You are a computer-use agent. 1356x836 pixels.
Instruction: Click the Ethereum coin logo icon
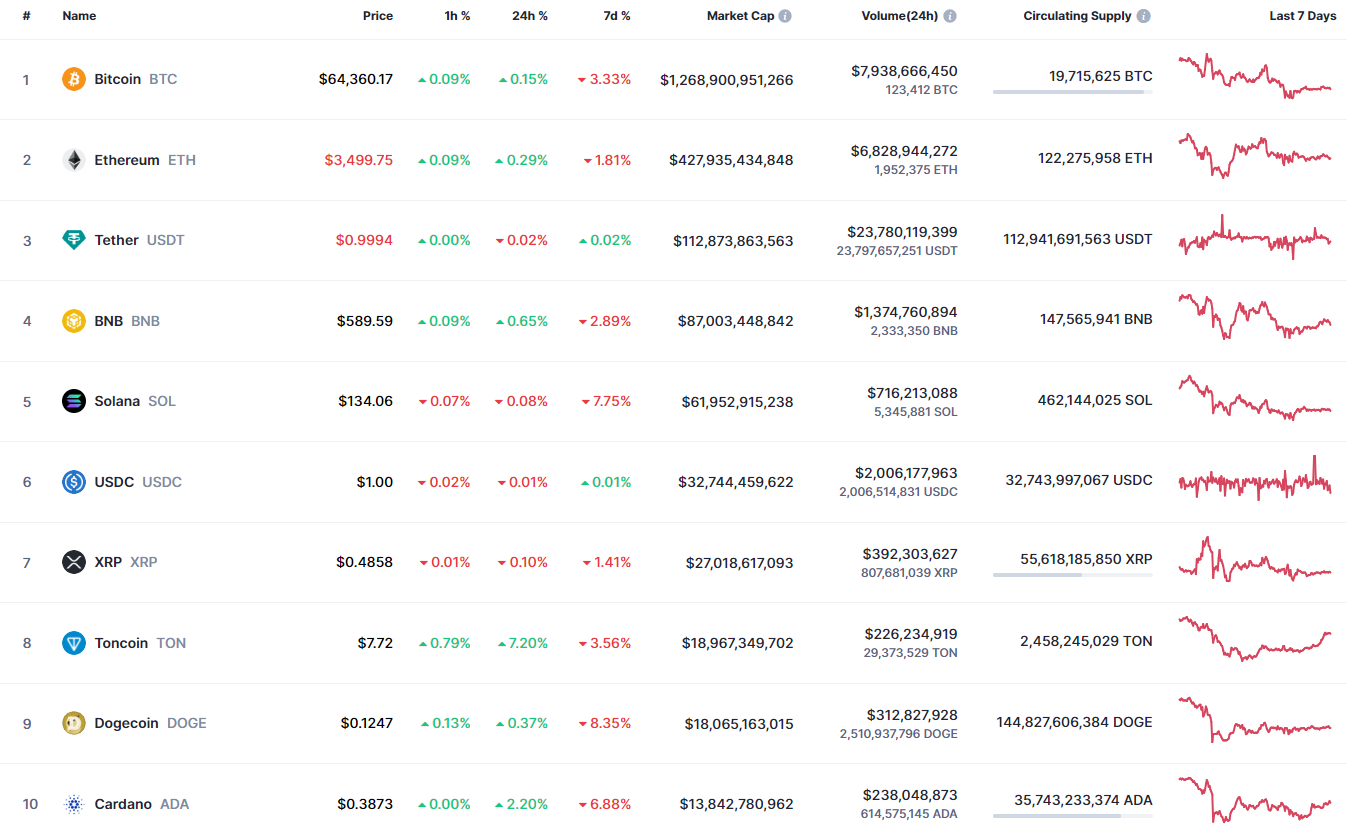pos(74,160)
